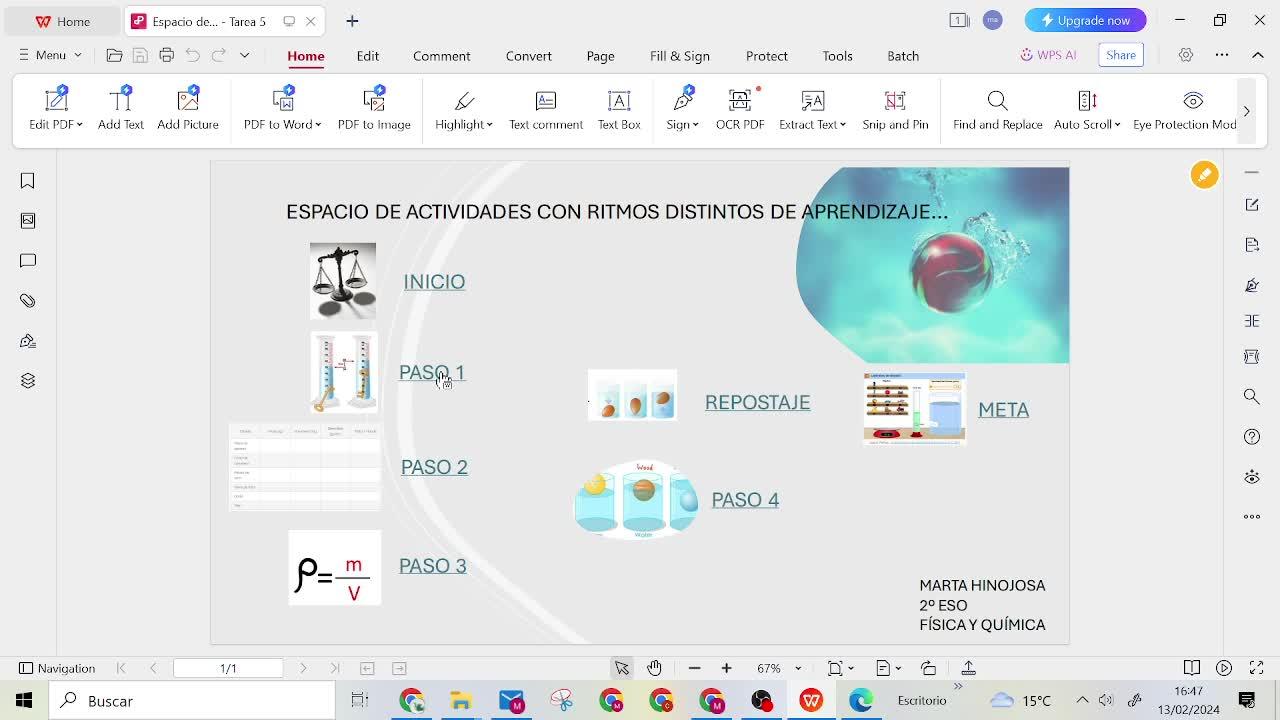Click the Add Text tool
The height and width of the screenshot is (720, 1280).
[x=121, y=109]
